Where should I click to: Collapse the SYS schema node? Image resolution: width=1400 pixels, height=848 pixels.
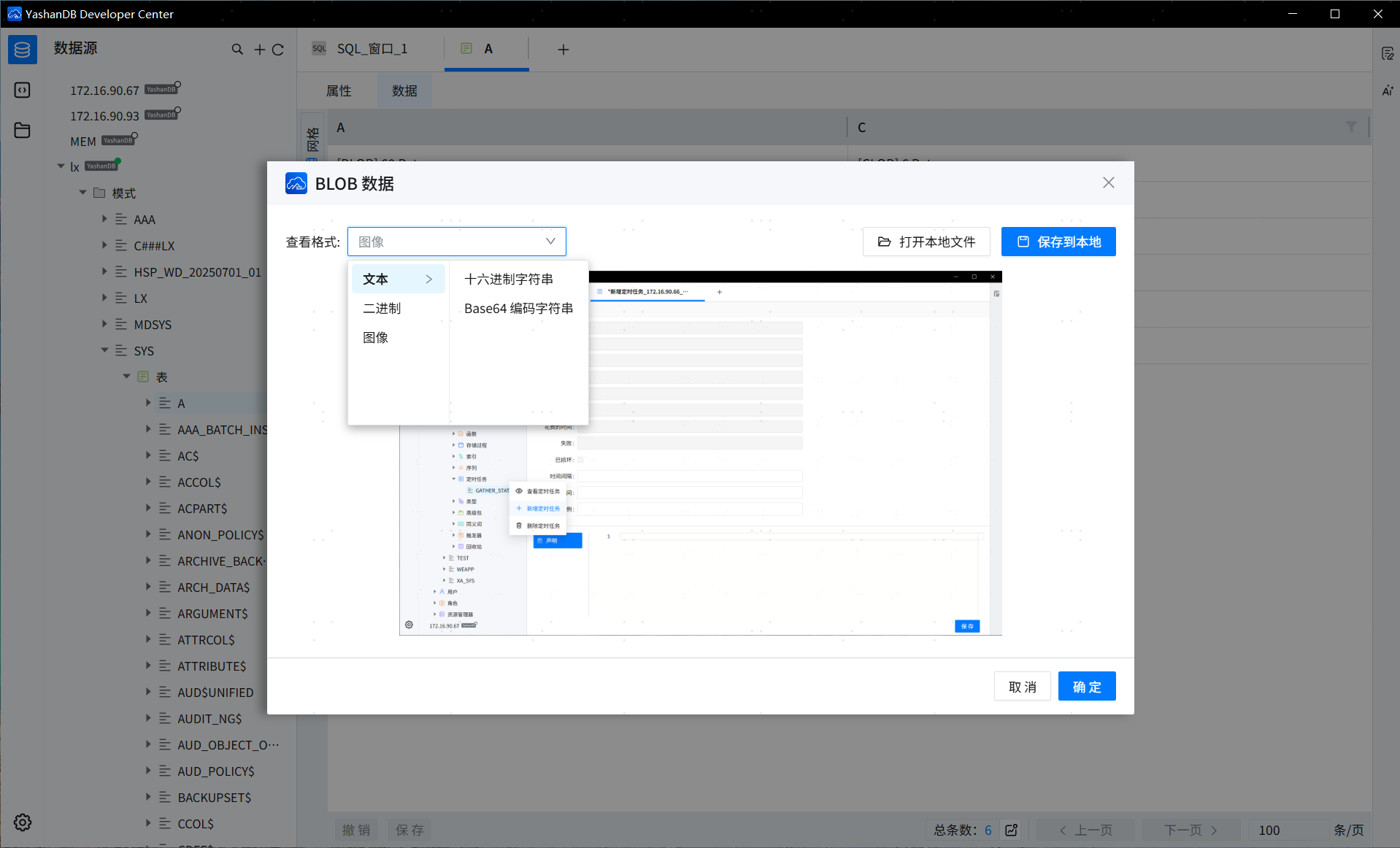[104, 350]
